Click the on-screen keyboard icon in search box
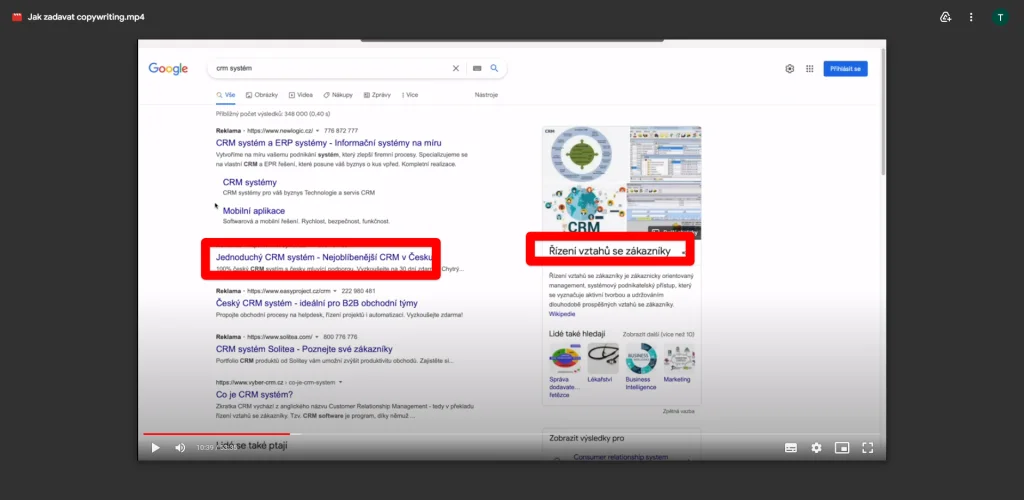1024x500 pixels. pos(477,69)
